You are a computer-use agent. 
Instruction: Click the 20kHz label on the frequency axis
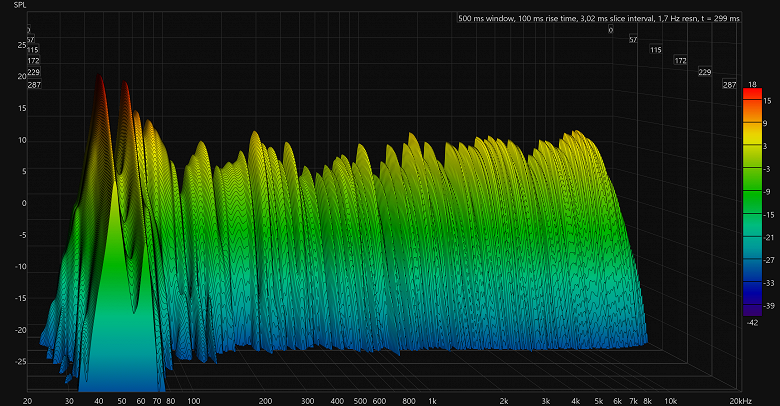(741, 401)
